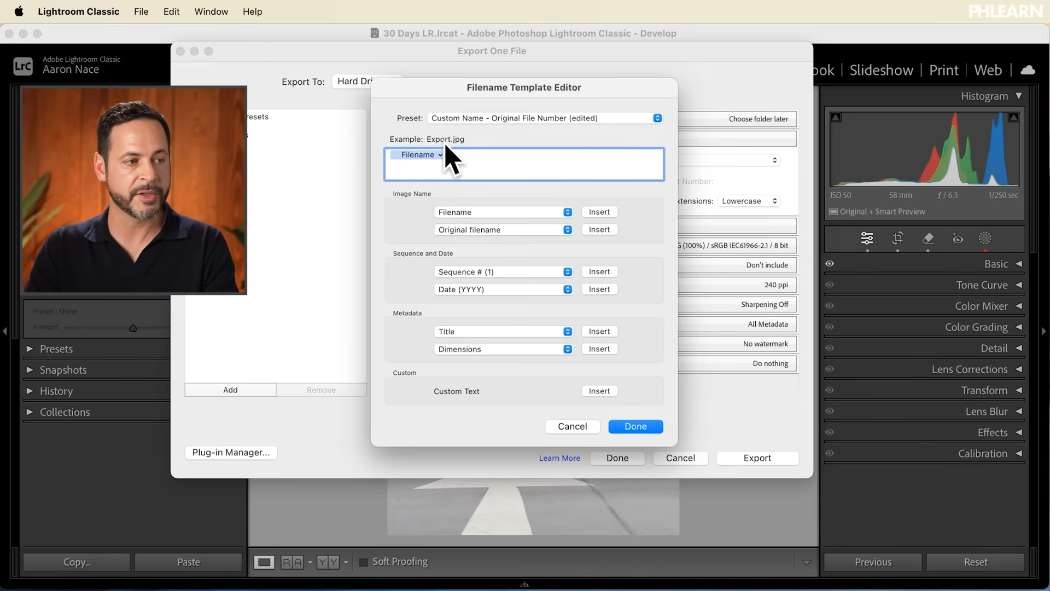
Task: Cancel the Filename Template Editor
Action: click(572, 426)
